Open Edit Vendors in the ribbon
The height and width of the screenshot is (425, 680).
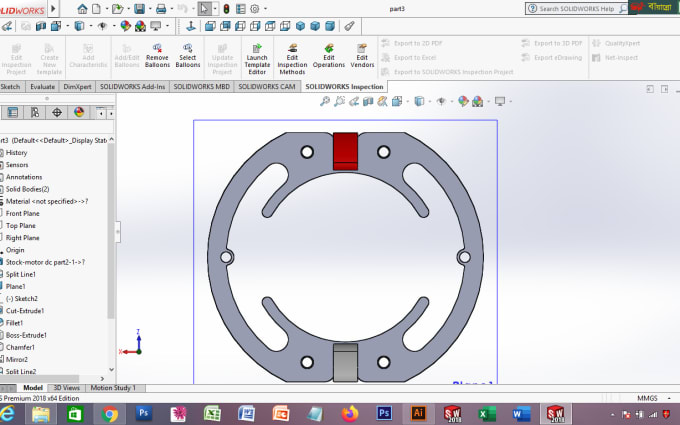tap(362, 56)
